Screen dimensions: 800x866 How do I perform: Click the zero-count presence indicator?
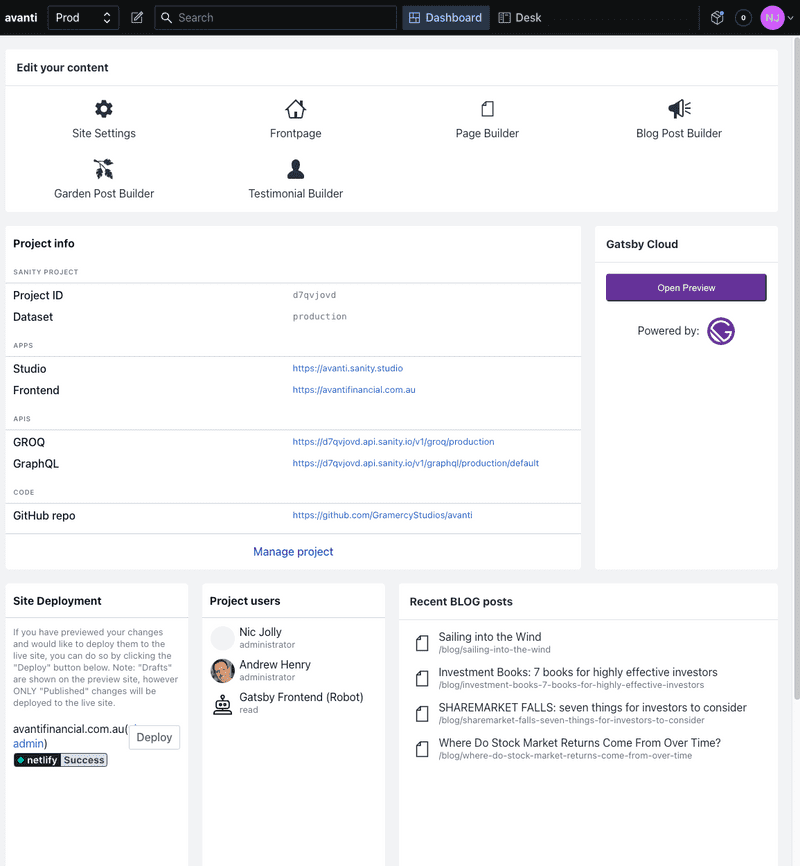[743, 18]
